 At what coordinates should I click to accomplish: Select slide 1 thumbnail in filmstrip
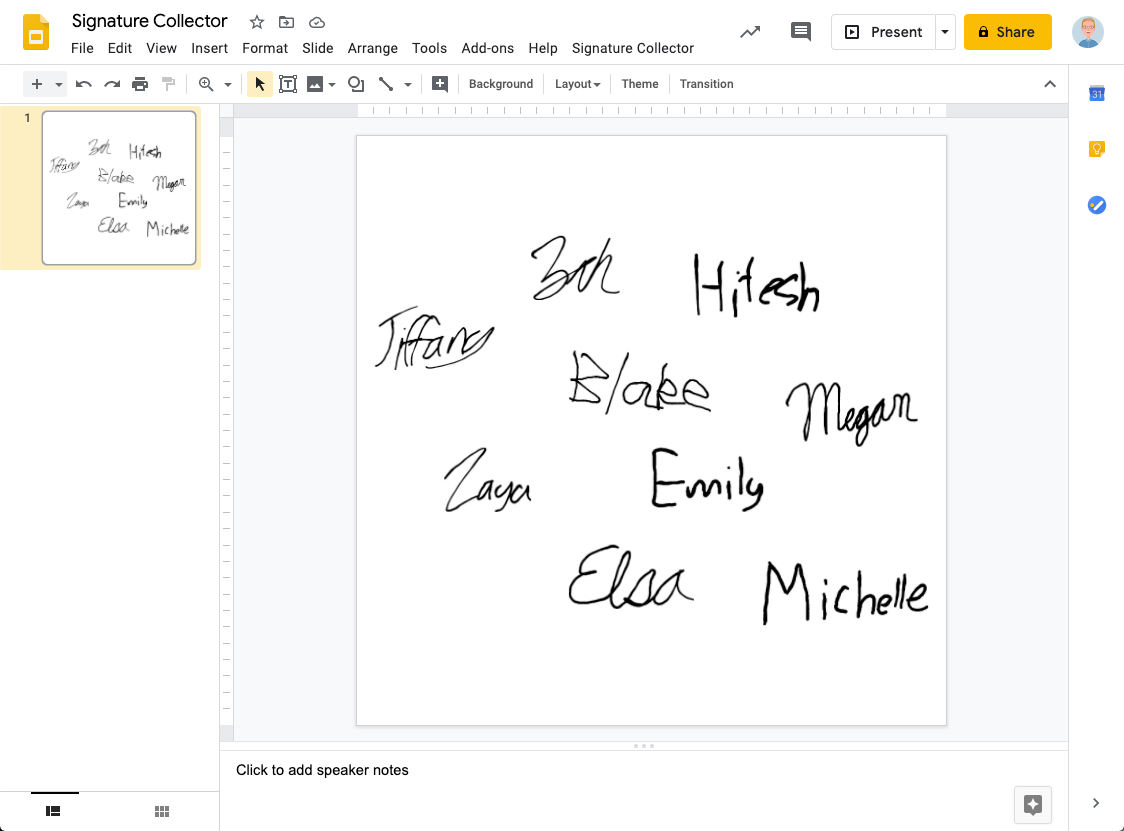pyautogui.click(x=119, y=188)
